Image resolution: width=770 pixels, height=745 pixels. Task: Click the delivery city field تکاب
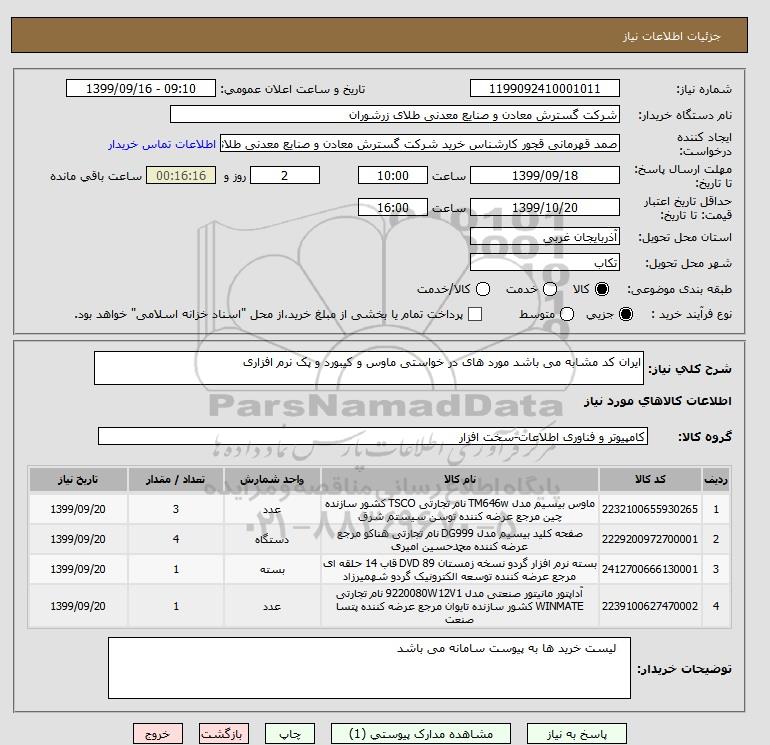pyautogui.click(x=545, y=263)
